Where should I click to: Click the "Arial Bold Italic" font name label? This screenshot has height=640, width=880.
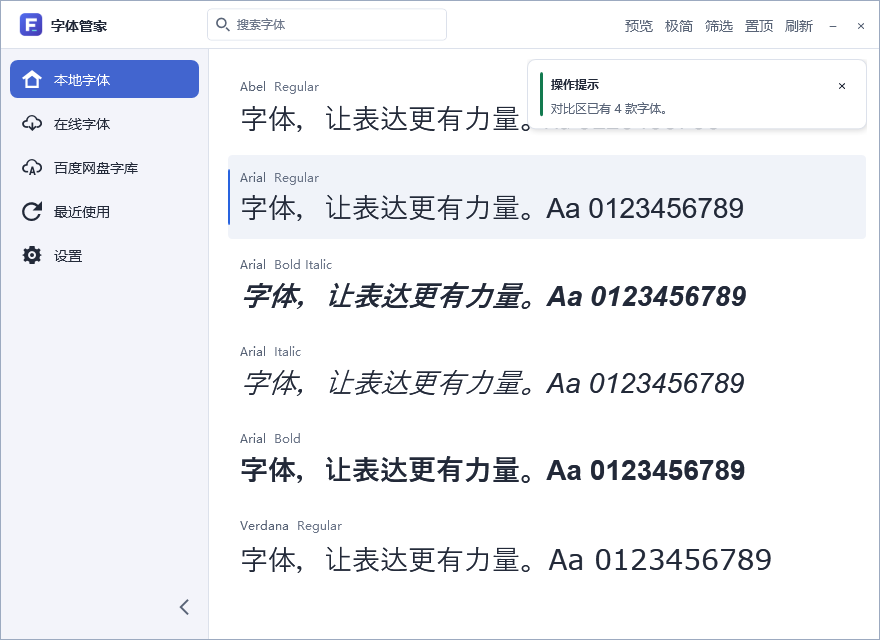pyautogui.click(x=286, y=265)
